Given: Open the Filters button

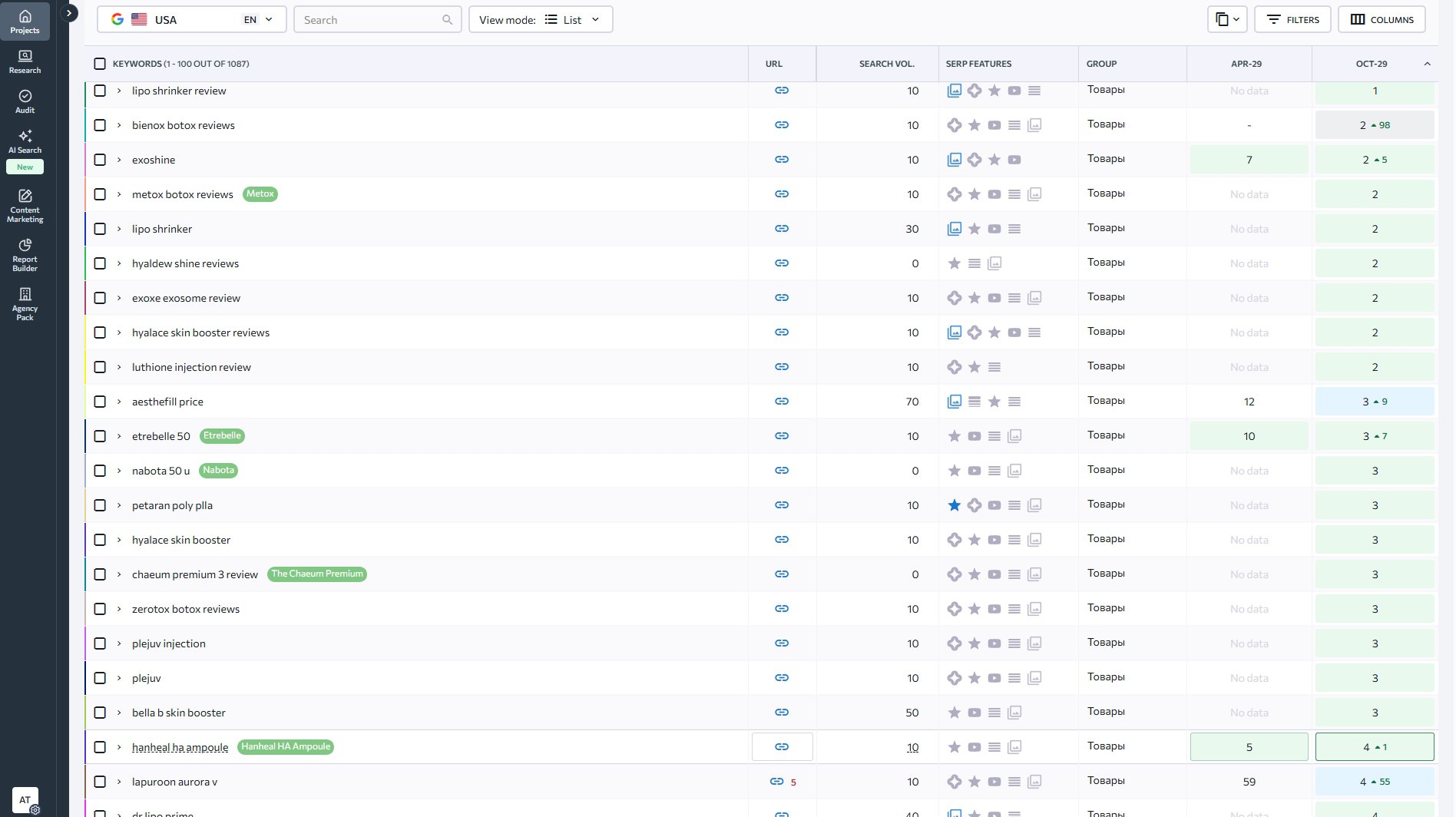Looking at the screenshot, I should pos(1292,20).
